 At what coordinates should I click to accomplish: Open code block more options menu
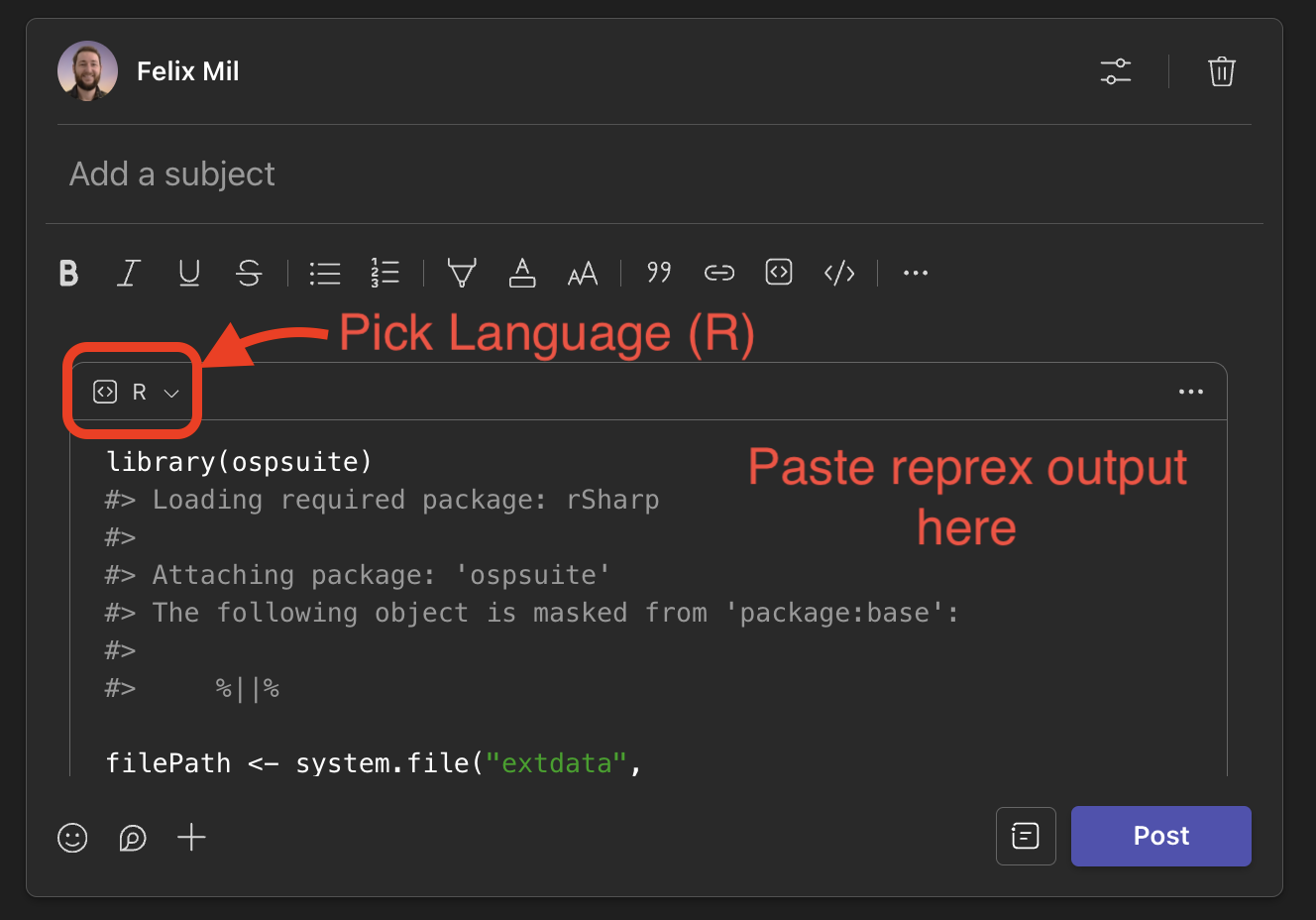click(1191, 392)
